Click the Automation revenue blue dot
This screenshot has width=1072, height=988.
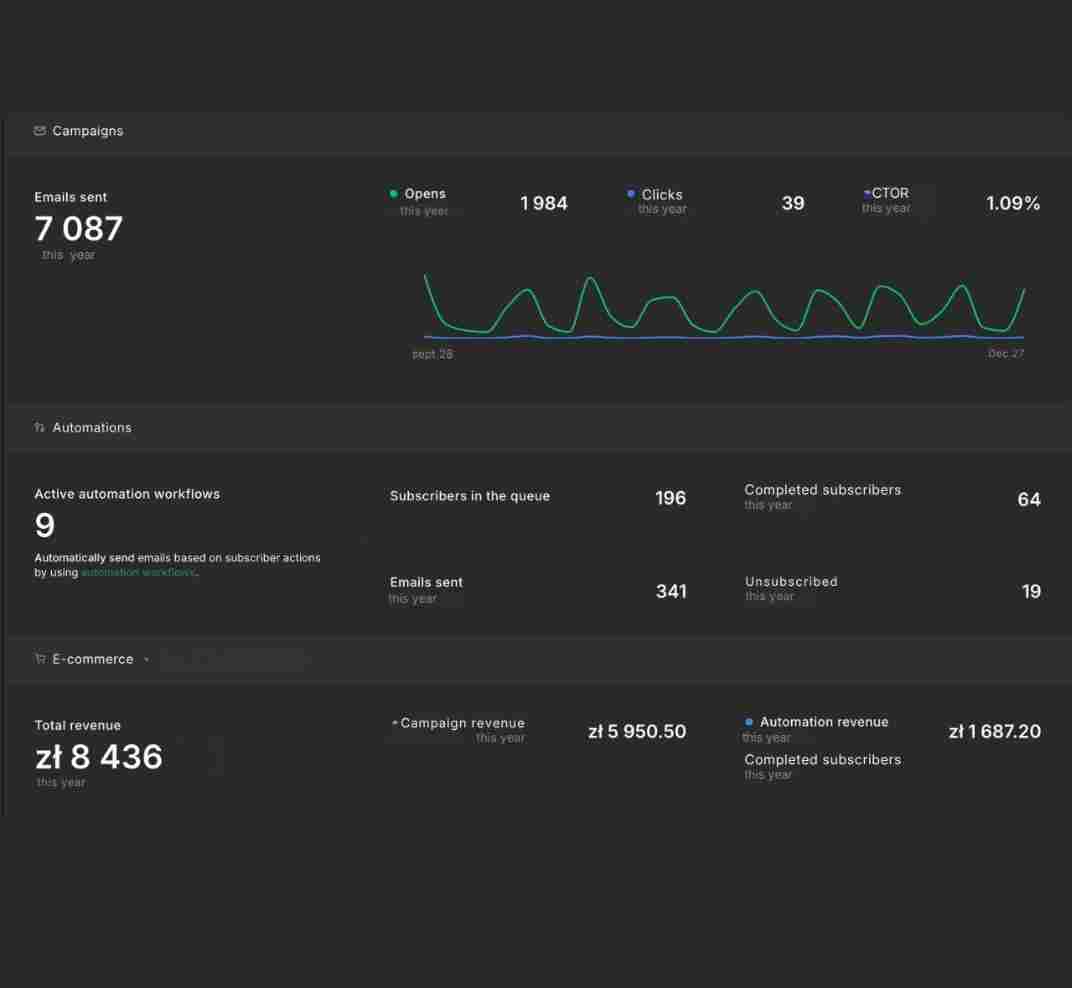749,722
